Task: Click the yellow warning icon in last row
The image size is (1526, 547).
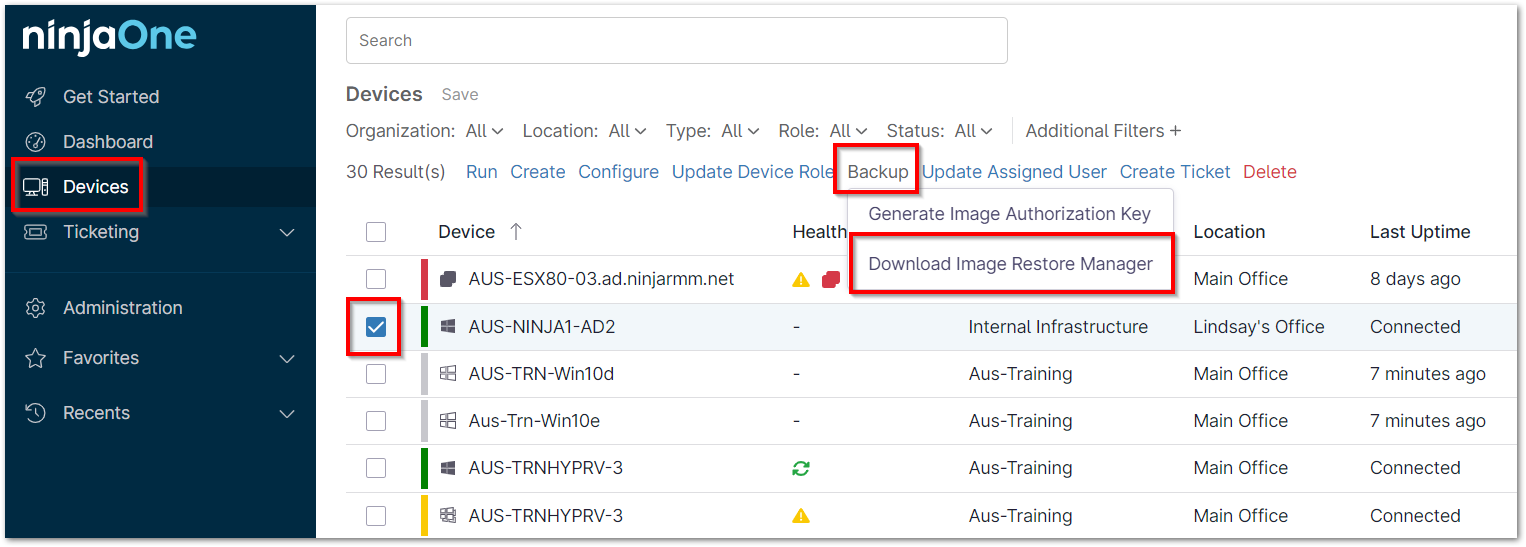Action: coord(801,516)
